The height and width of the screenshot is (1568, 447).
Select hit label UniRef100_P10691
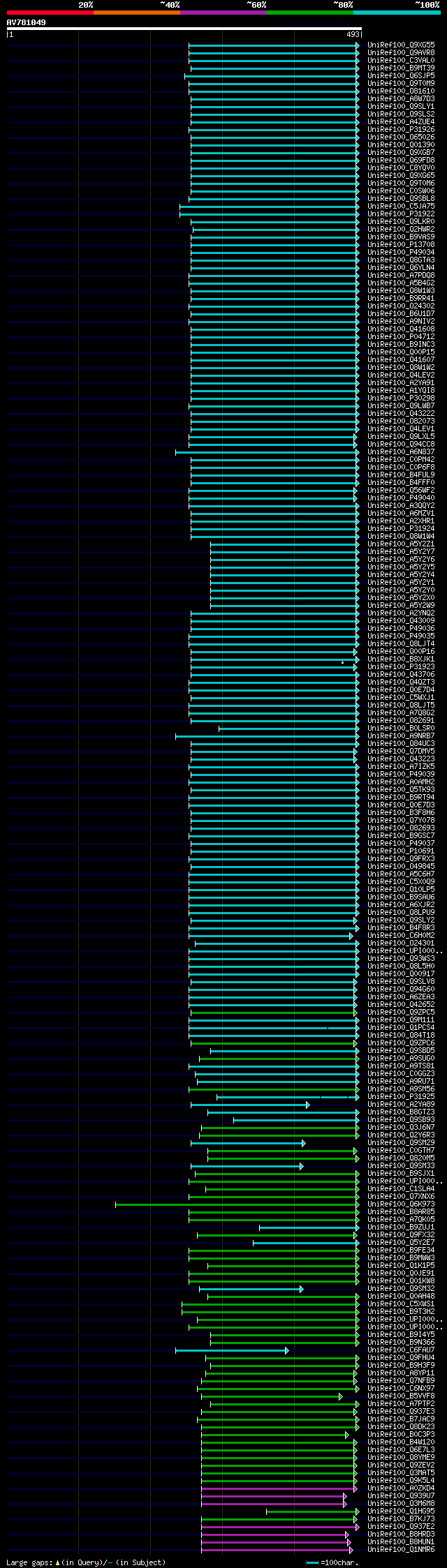[x=401, y=851]
